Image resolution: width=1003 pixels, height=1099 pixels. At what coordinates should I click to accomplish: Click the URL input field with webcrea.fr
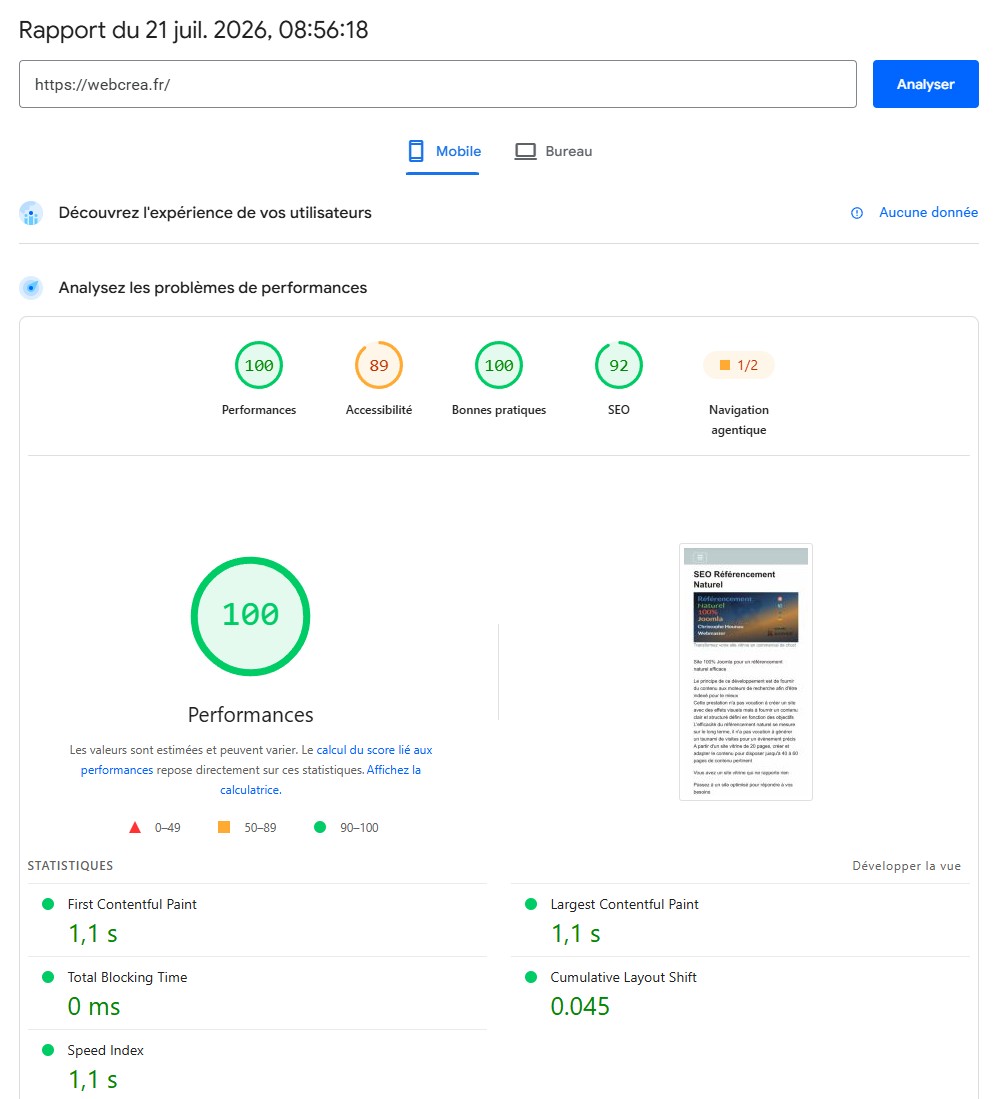[x=437, y=84]
